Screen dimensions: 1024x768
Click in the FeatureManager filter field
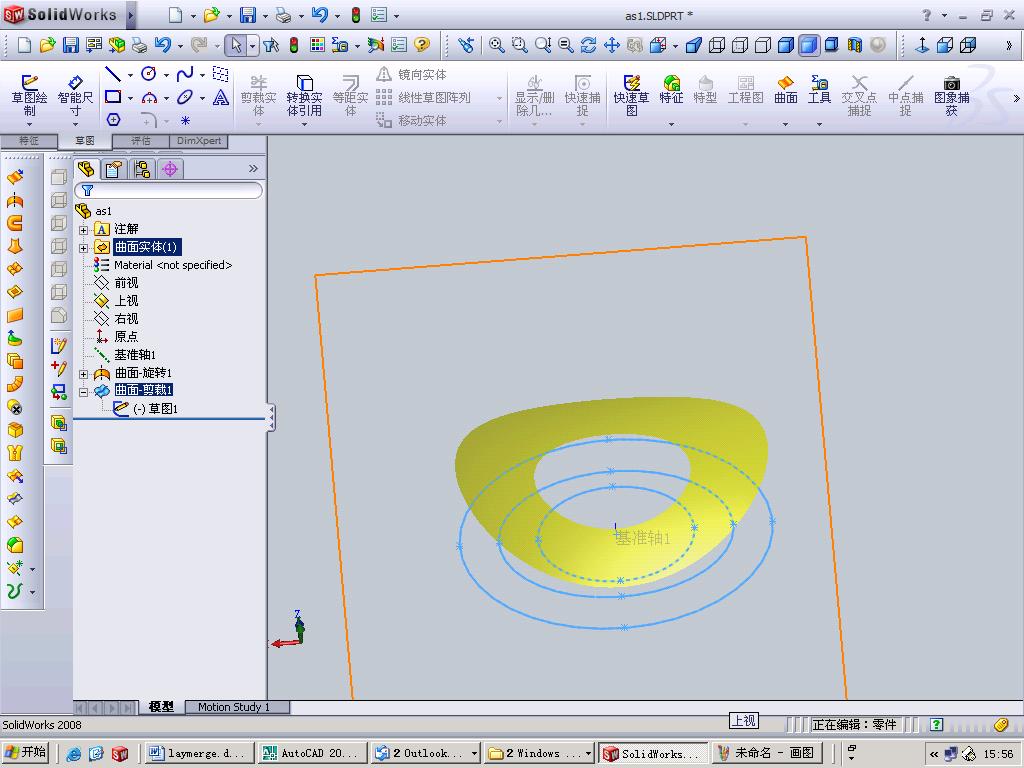click(x=168, y=190)
